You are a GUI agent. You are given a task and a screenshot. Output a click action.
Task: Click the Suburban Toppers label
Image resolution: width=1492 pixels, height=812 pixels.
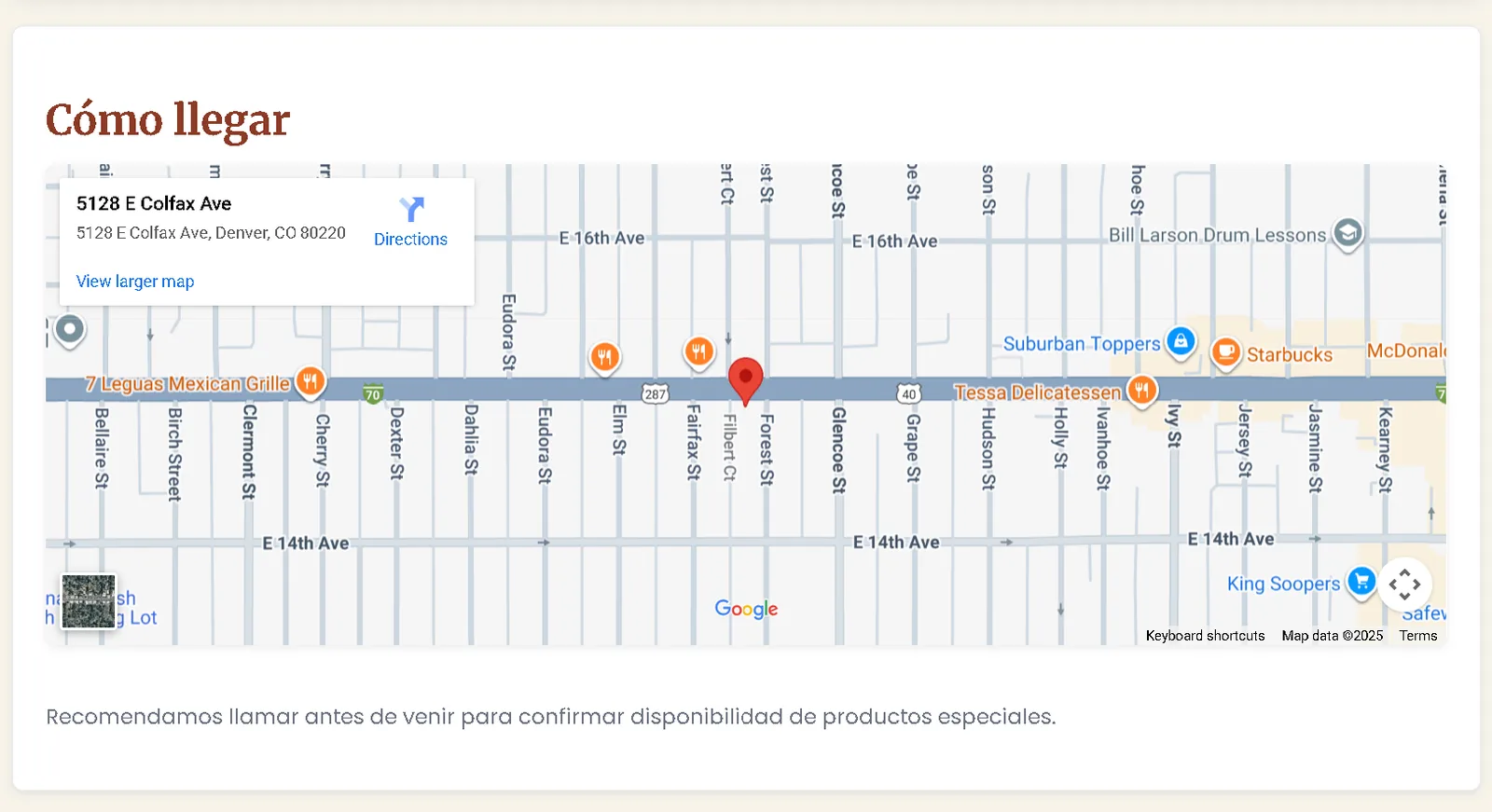(1082, 344)
